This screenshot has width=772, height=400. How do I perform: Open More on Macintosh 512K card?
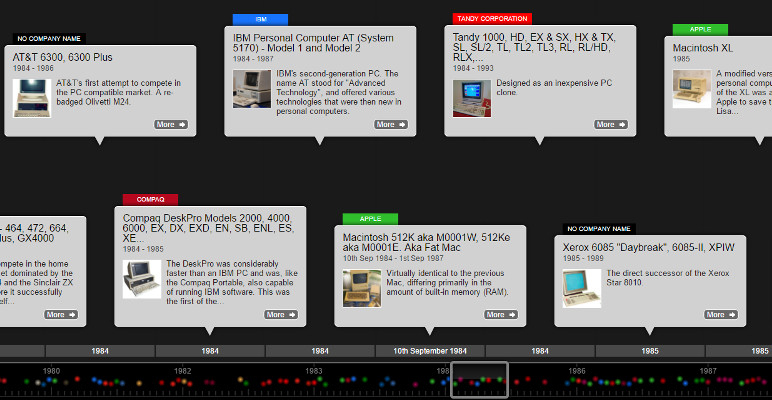pos(501,315)
